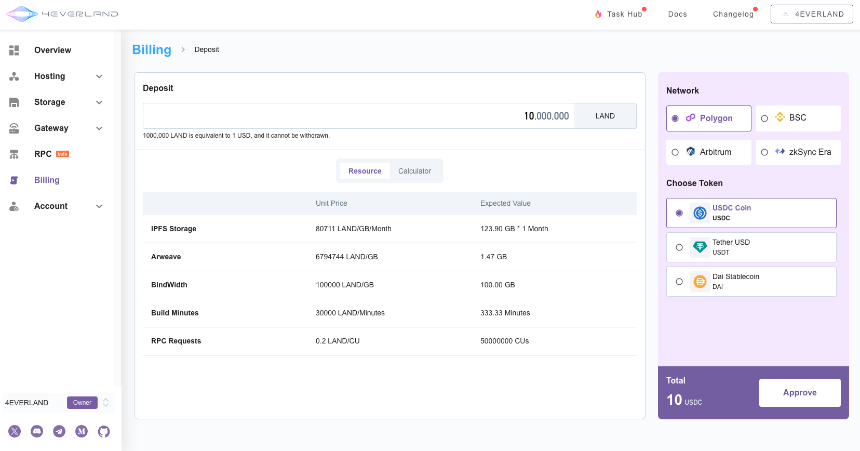This screenshot has height=451, width=860.
Task: Open the team switcher arrows next to Owner
Action: pos(106,403)
